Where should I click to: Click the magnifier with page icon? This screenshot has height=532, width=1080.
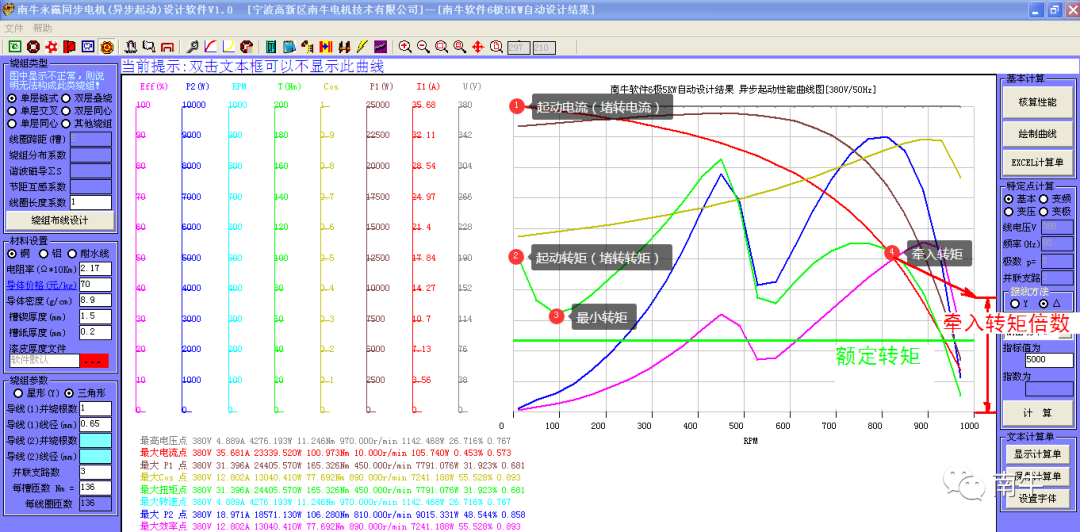(x=496, y=47)
